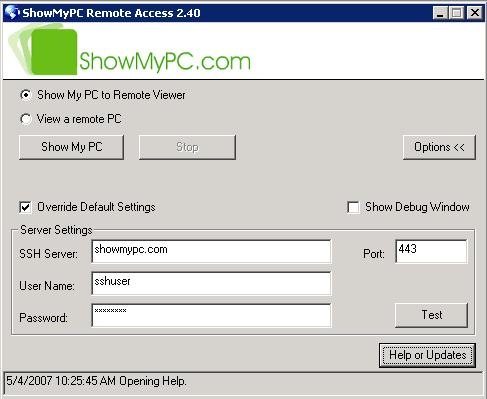Focus the SSH Server input field
The image size is (487, 399).
point(211,251)
